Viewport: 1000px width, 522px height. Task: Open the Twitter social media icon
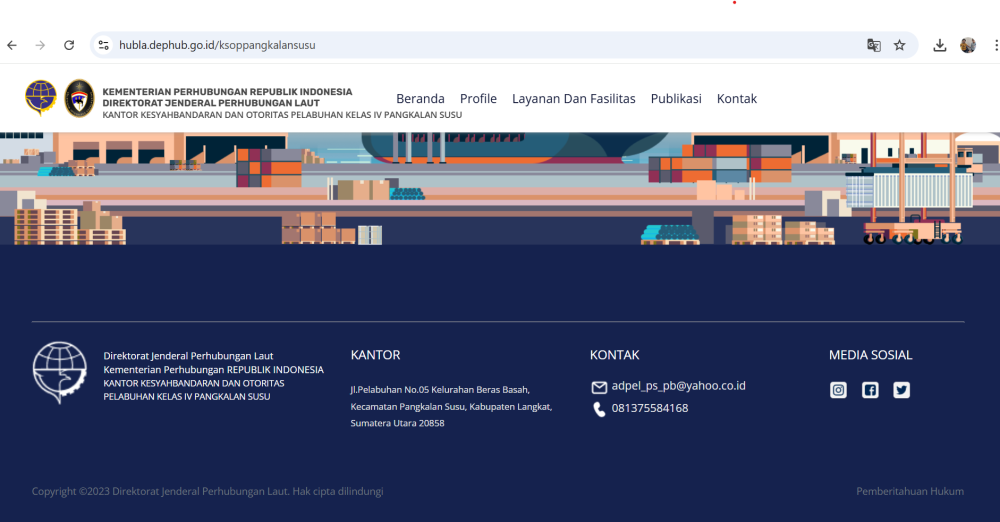pyautogui.click(x=901, y=390)
